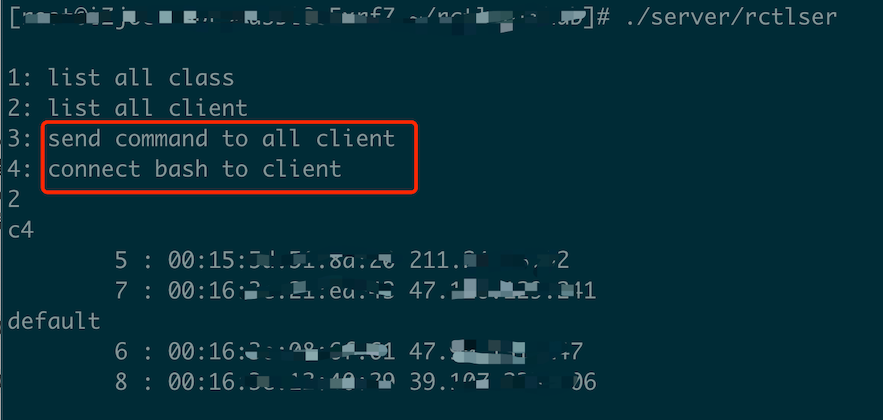Click the './server/rctlser' command text

point(731,17)
